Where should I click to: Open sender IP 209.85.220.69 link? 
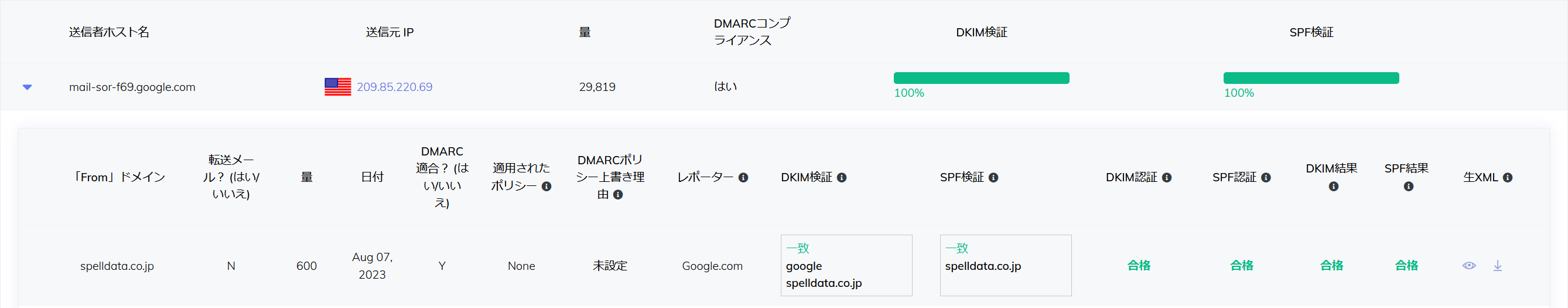click(x=394, y=87)
